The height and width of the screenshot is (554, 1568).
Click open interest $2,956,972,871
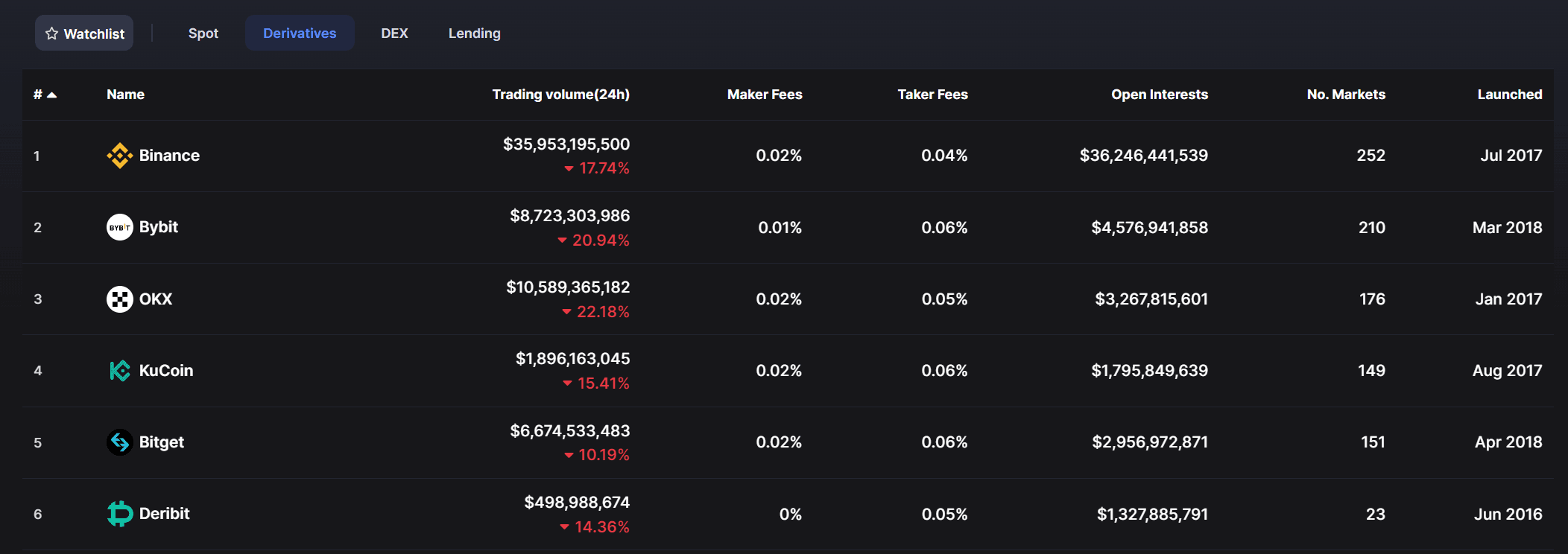coord(1150,442)
